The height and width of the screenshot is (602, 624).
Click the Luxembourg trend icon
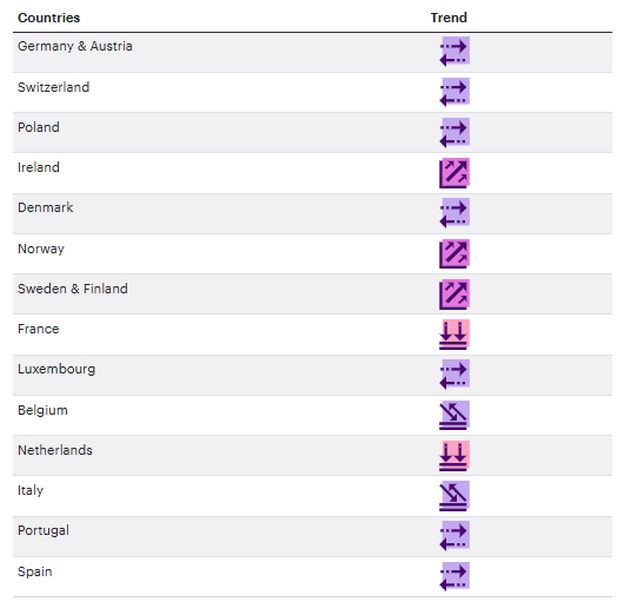[x=454, y=374]
